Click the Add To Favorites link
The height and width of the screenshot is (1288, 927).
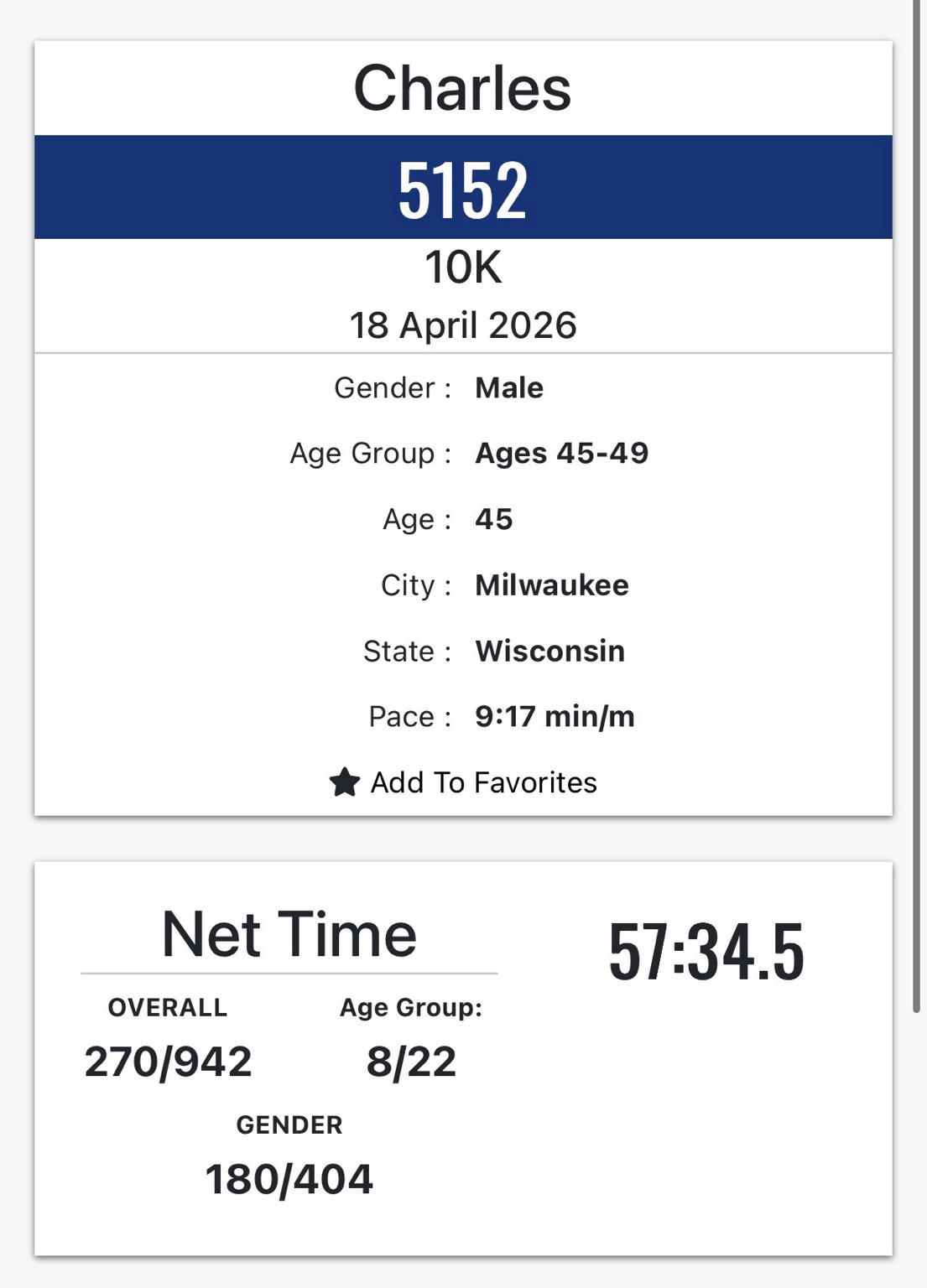pos(483,782)
